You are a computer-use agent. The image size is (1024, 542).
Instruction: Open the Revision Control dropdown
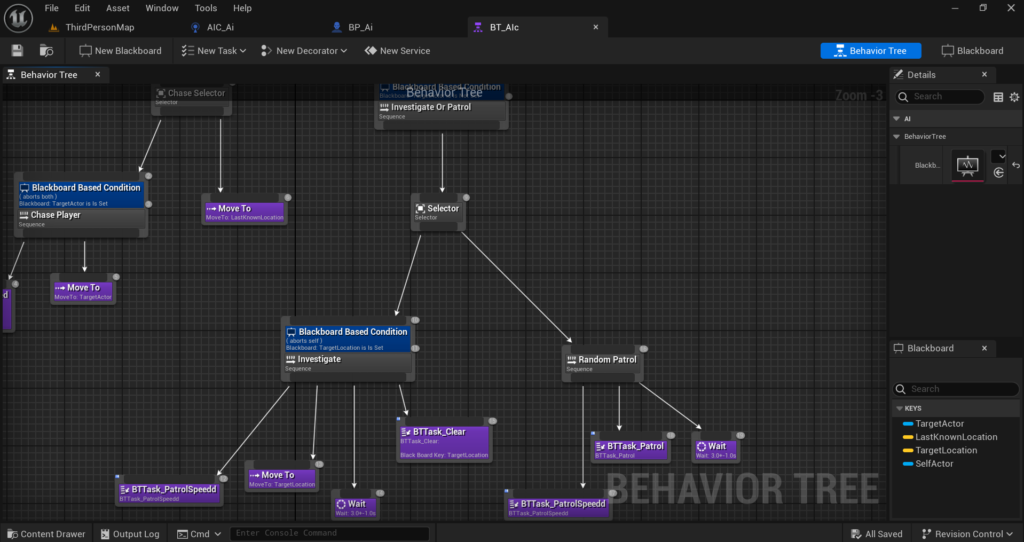click(x=967, y=534)
